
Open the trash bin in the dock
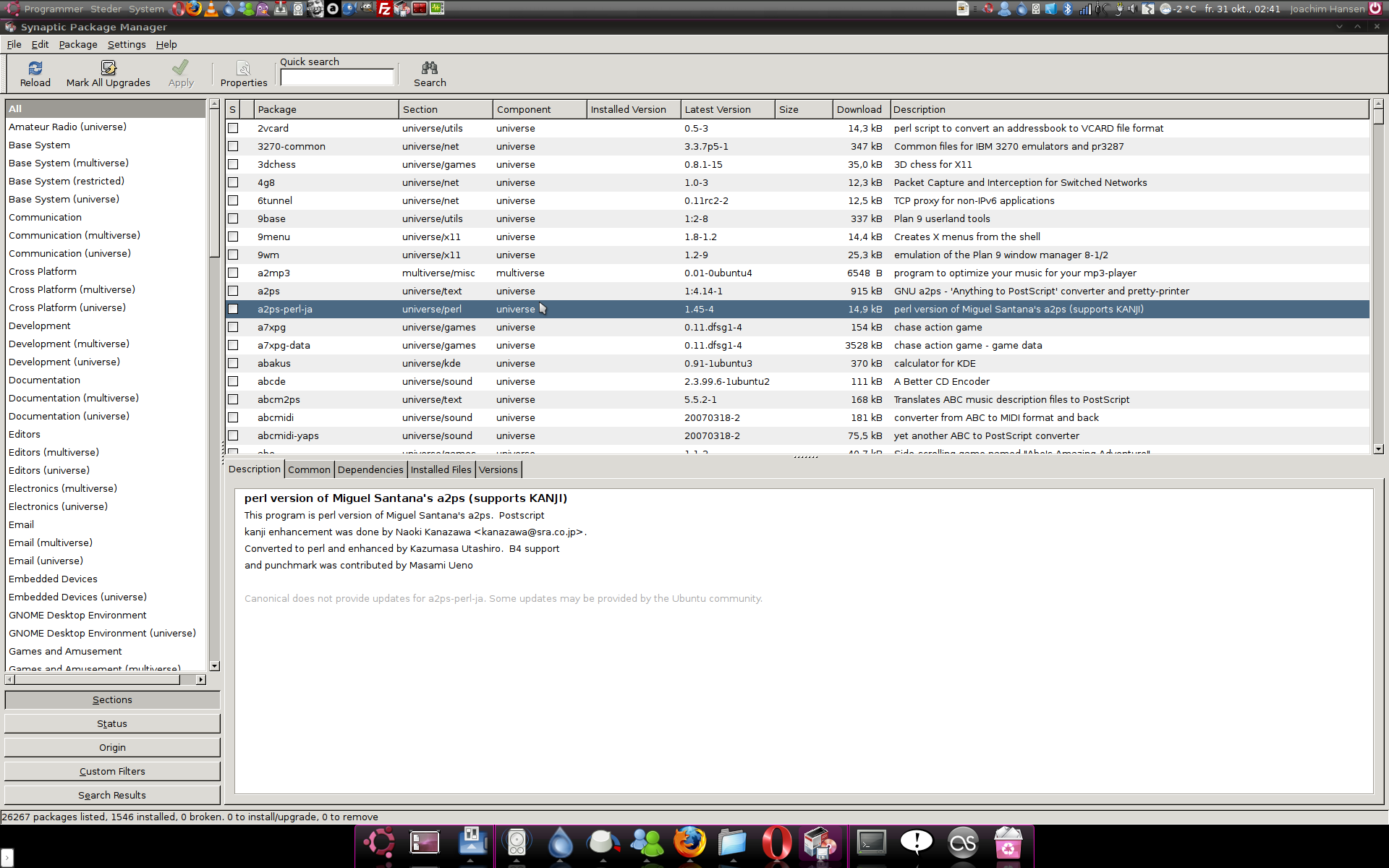pos(1008,843)
